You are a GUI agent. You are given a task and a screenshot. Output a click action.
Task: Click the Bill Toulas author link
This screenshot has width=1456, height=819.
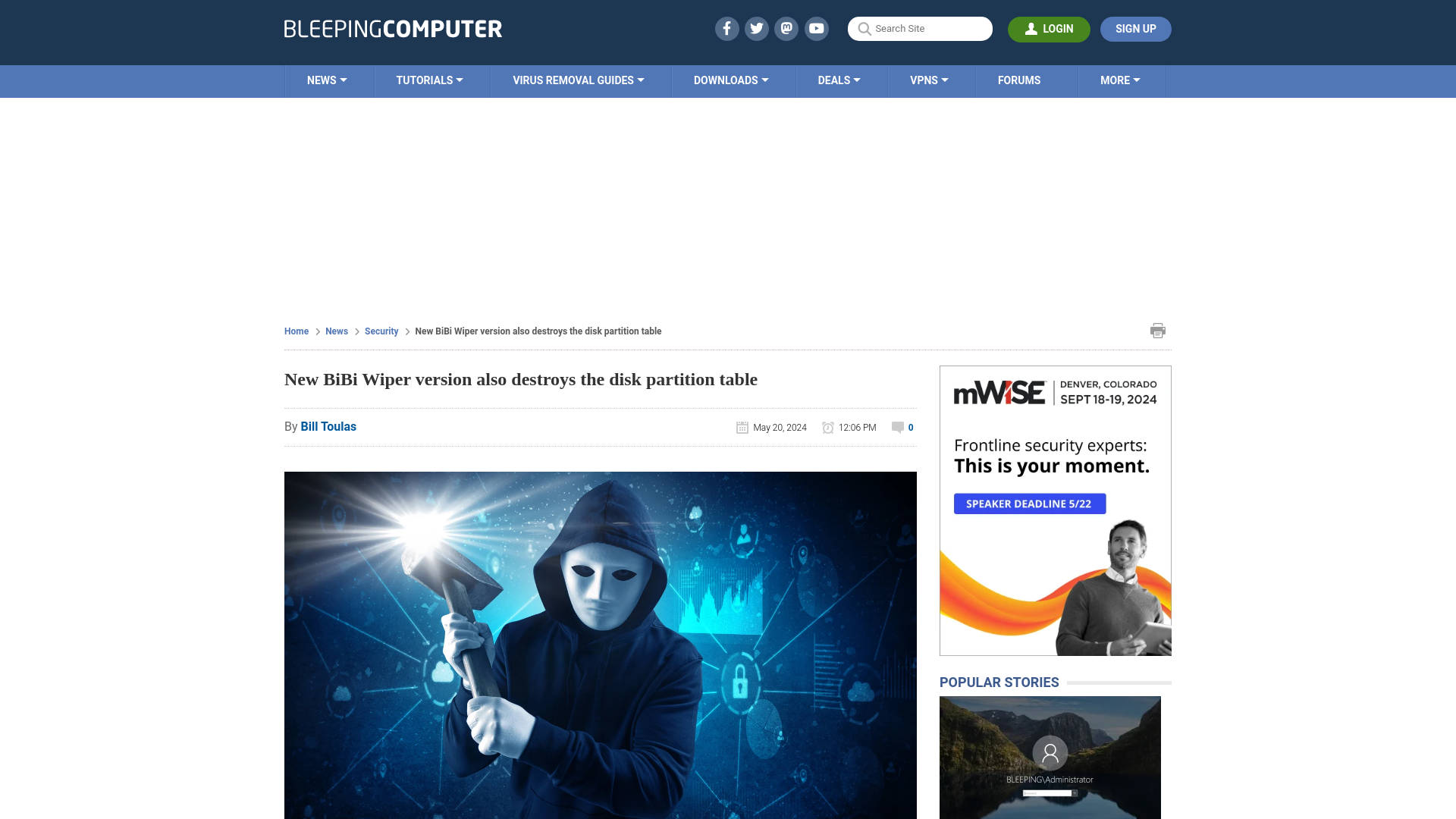328,426
